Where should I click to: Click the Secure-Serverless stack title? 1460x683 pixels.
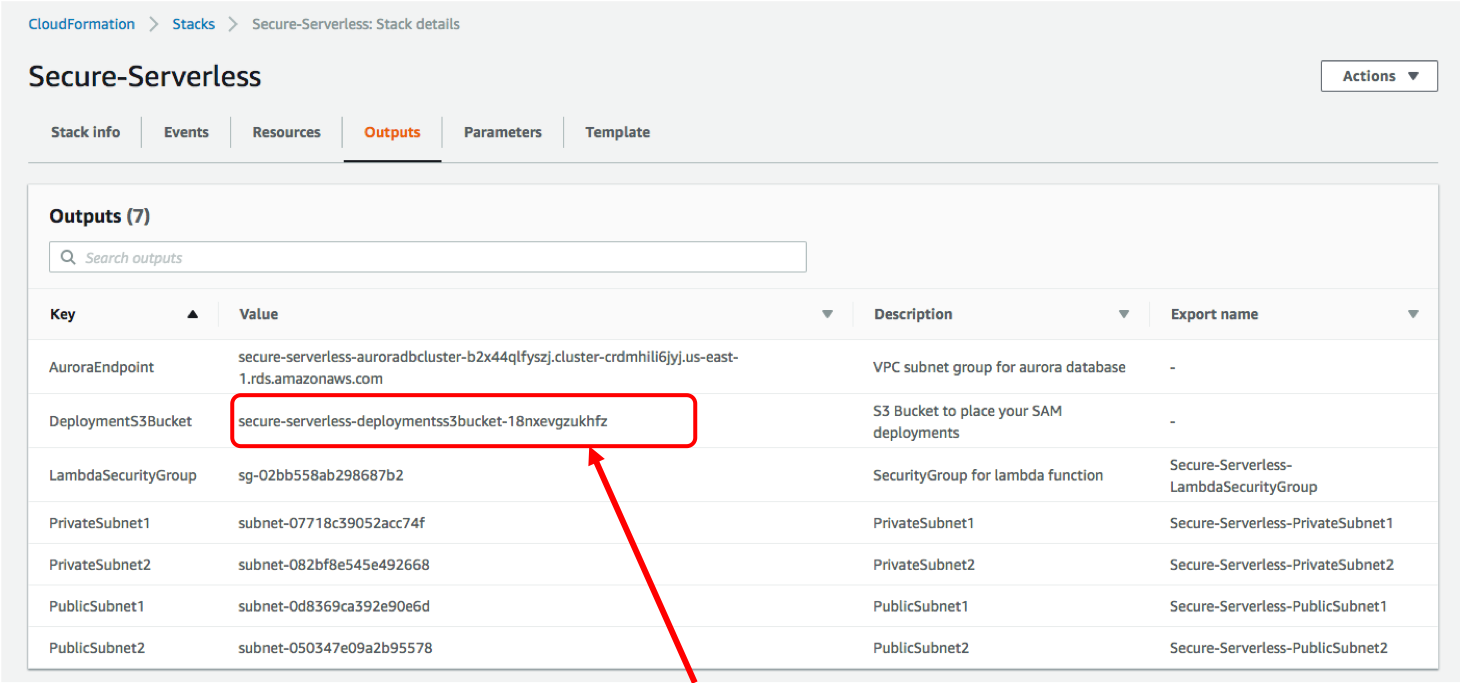[x=145, y=76]
